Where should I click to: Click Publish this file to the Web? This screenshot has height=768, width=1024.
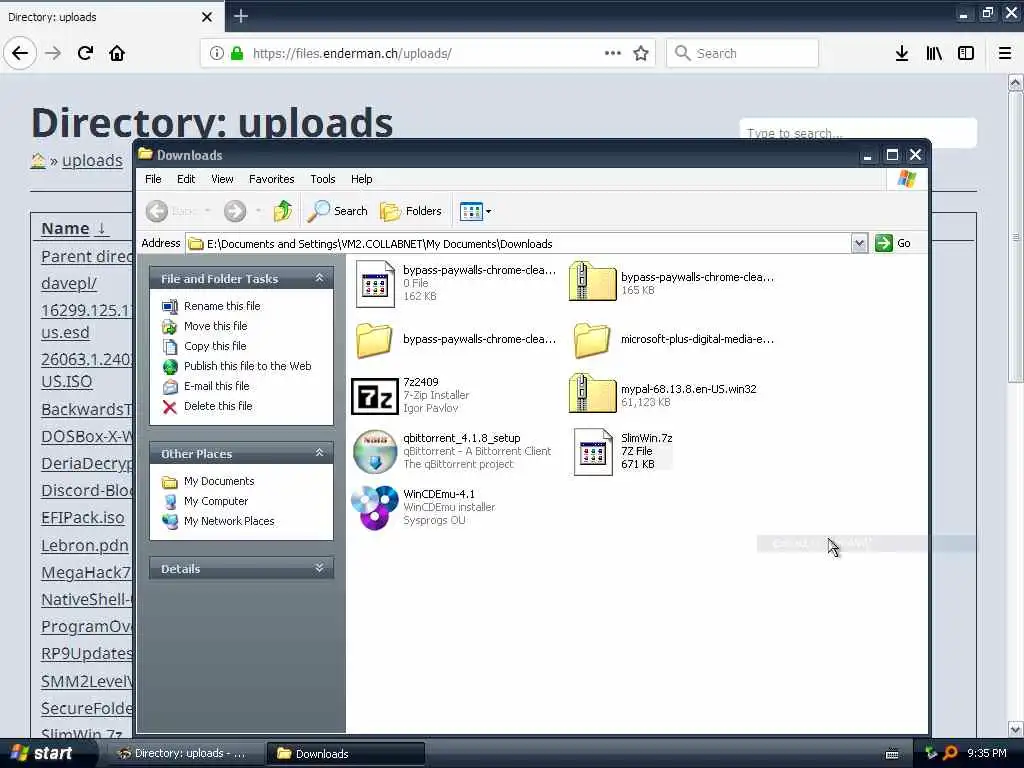tap(248, 366)
